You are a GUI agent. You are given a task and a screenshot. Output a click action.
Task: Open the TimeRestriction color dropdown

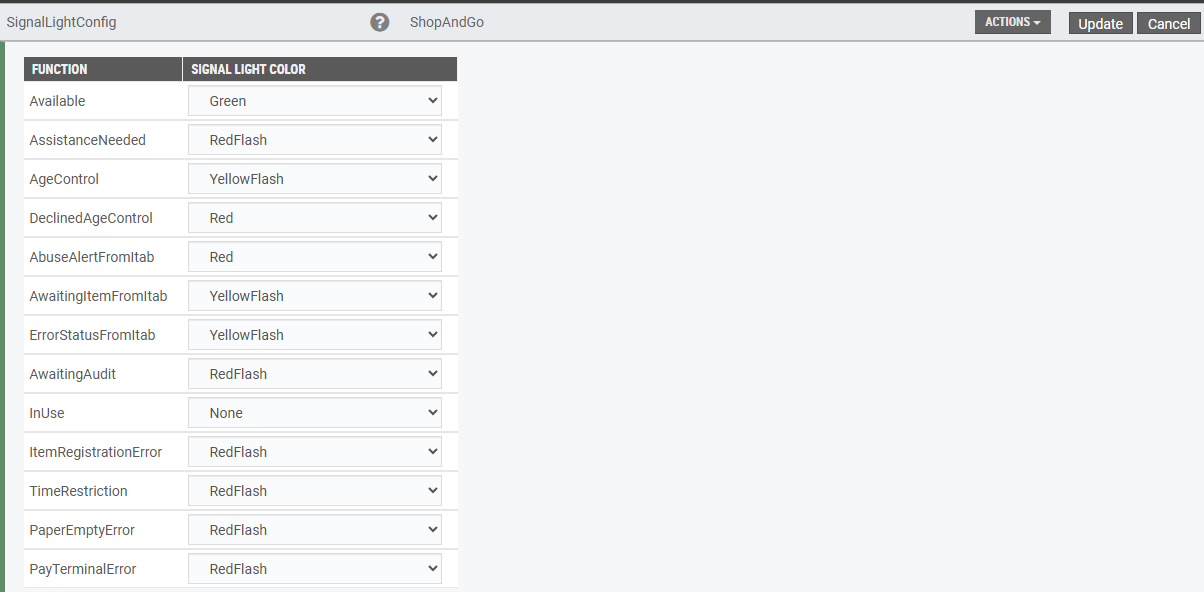coord(315,491)
